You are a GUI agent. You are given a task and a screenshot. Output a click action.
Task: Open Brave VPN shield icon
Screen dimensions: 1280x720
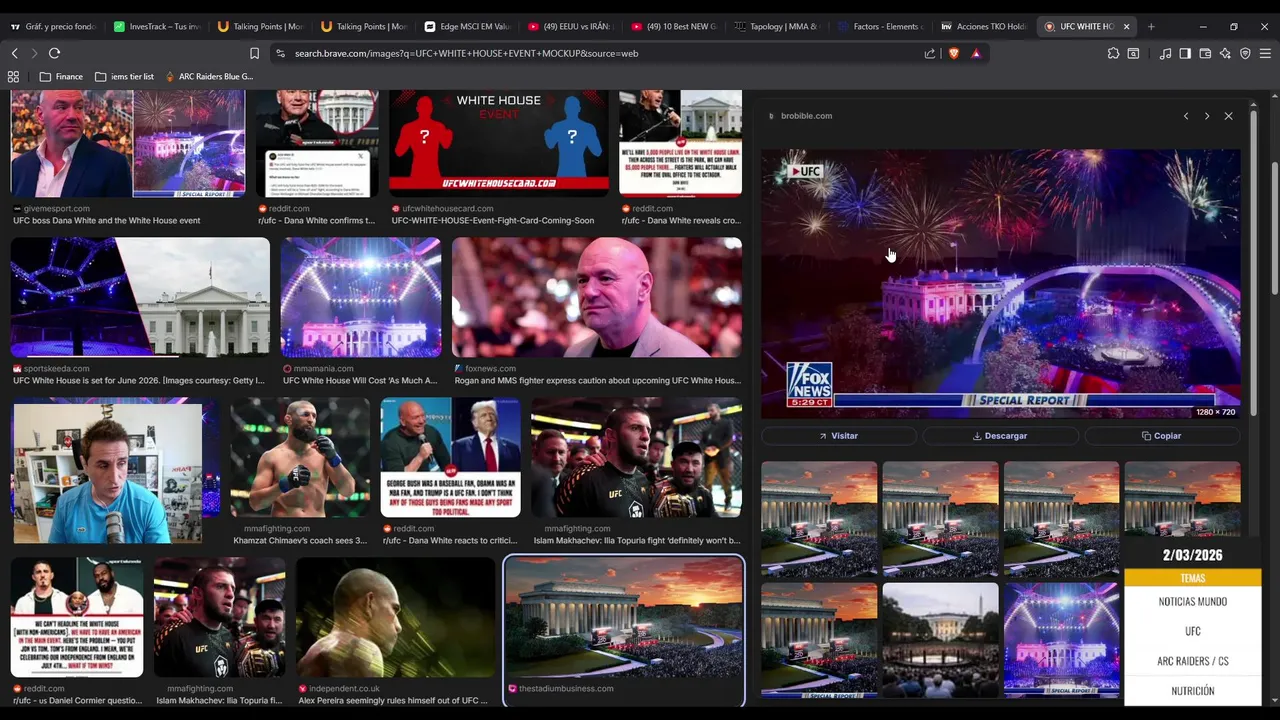pos(1245,53)
